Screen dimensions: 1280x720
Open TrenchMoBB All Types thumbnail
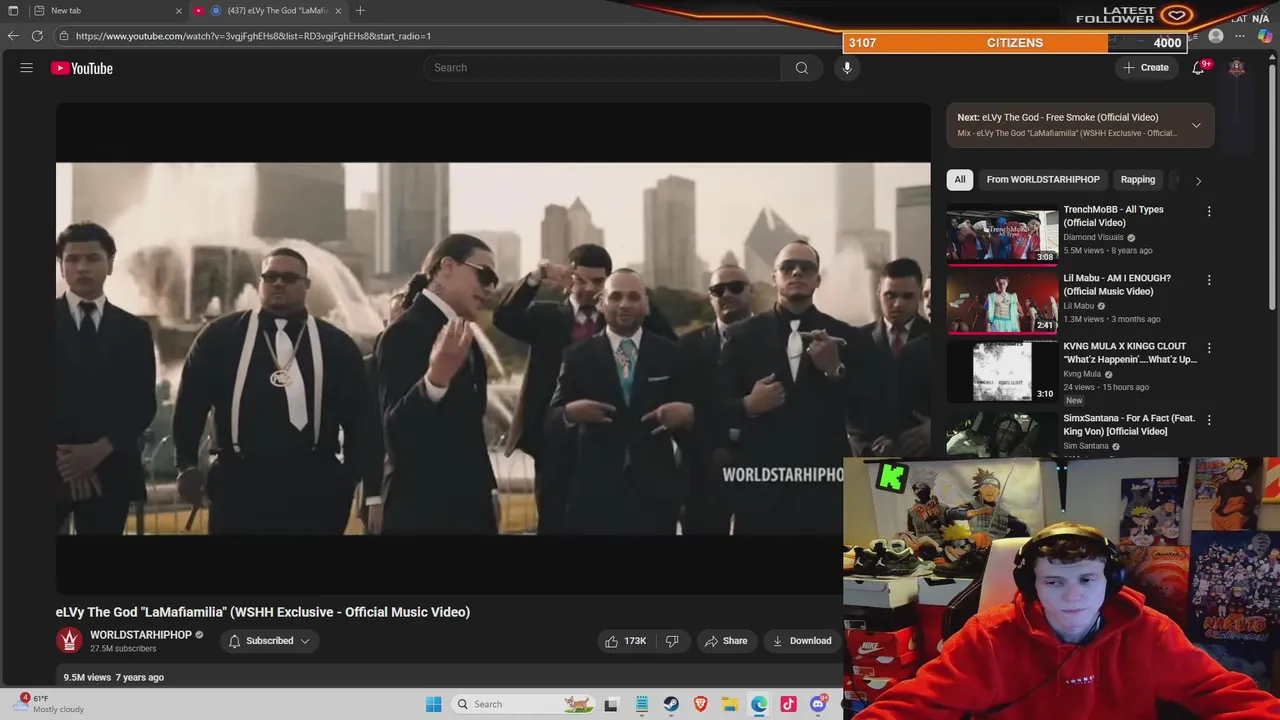coord(1002,234)
